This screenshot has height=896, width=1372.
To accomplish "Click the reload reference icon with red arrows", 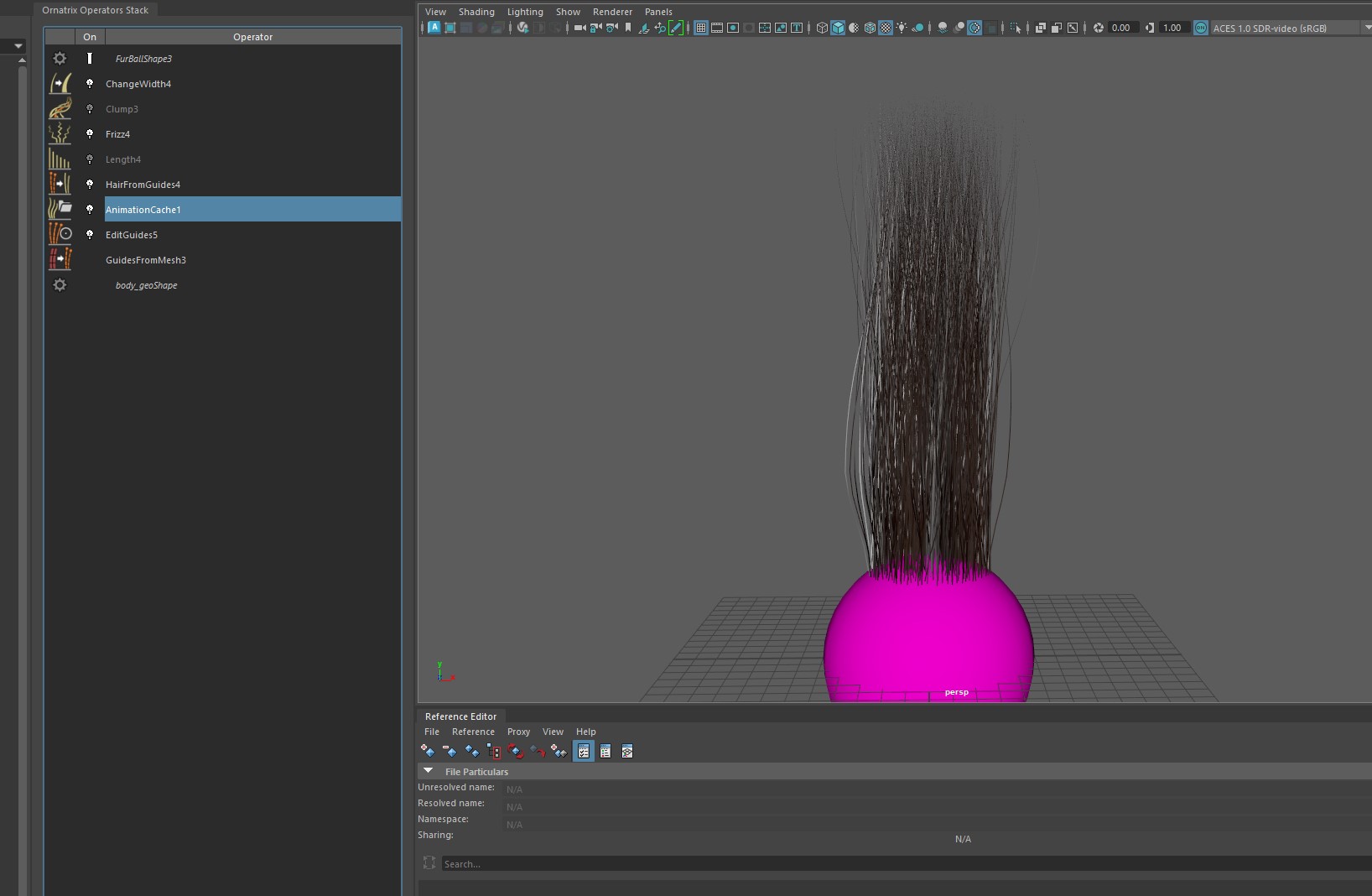I will click(516, 752).
